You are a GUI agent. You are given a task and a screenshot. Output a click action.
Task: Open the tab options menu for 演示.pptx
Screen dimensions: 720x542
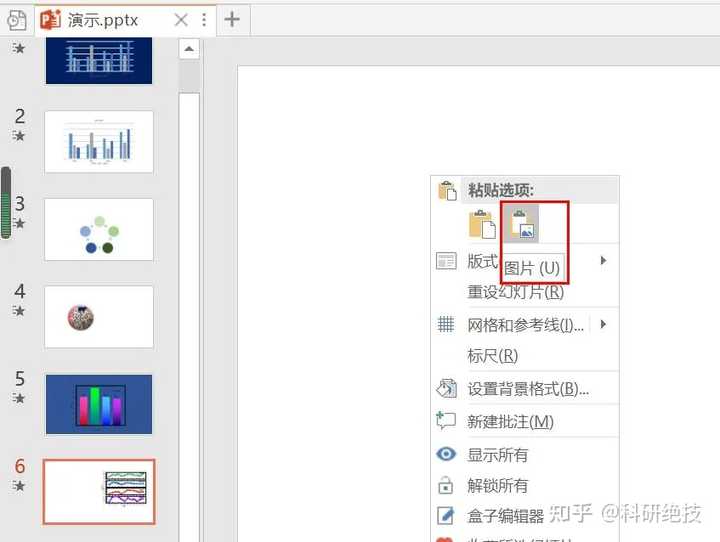[204, 20]
